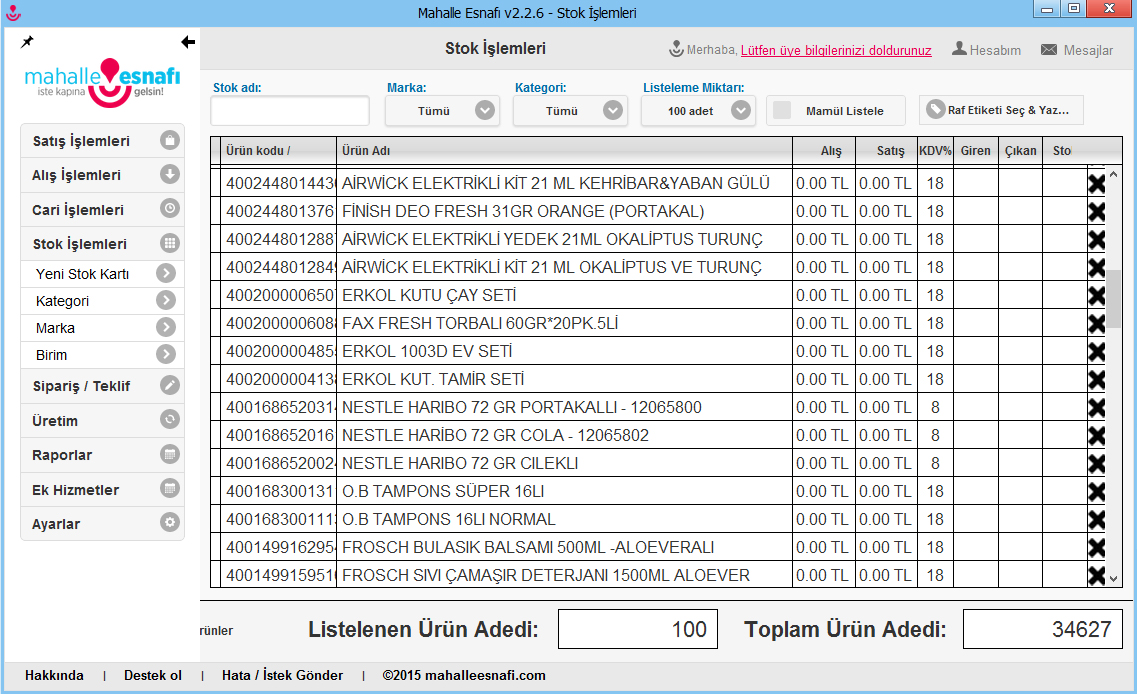Click the Raf Etiketi tag icon
The height and width of the screenshot is (694, 1137).
[936, 110]
